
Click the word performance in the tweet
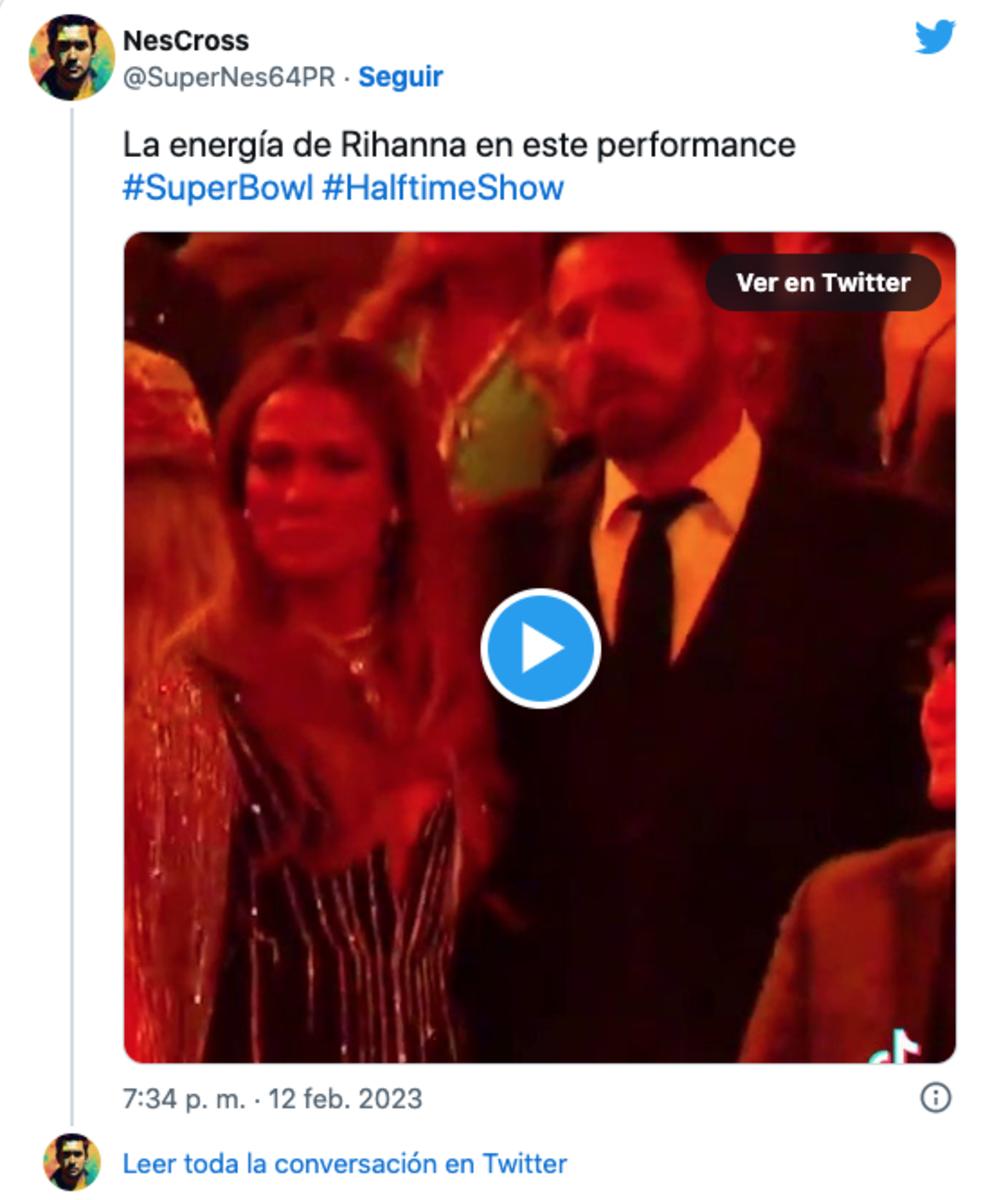click(x=696, y=145)
